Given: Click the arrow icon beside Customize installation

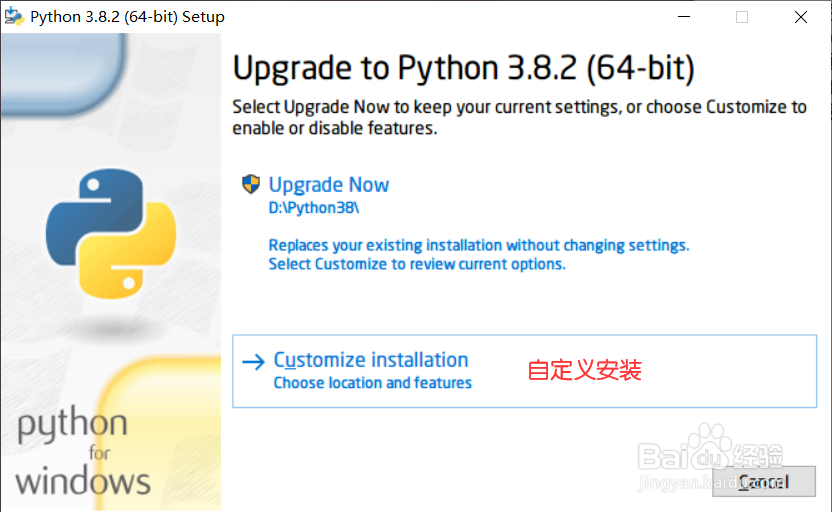Looking at the screenshot, I should click(254, 361).
